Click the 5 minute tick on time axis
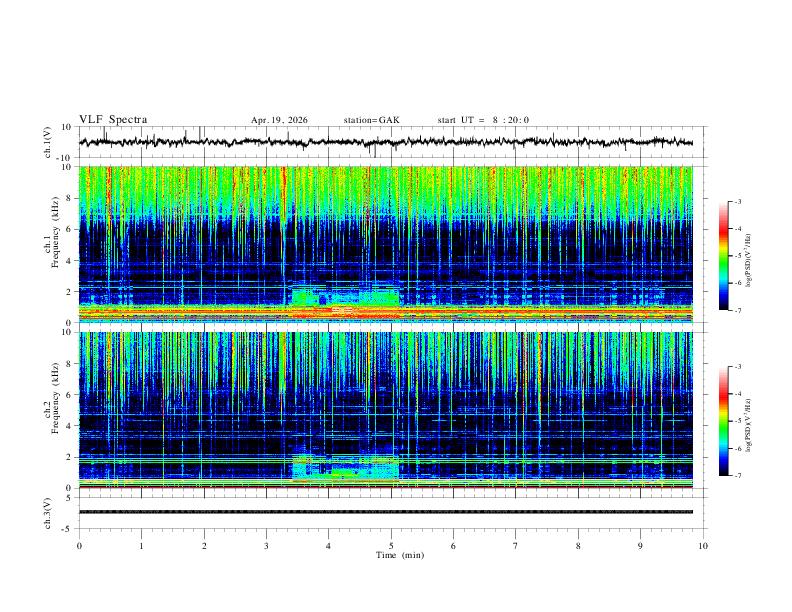792x612 pixels. coord(391,546)
